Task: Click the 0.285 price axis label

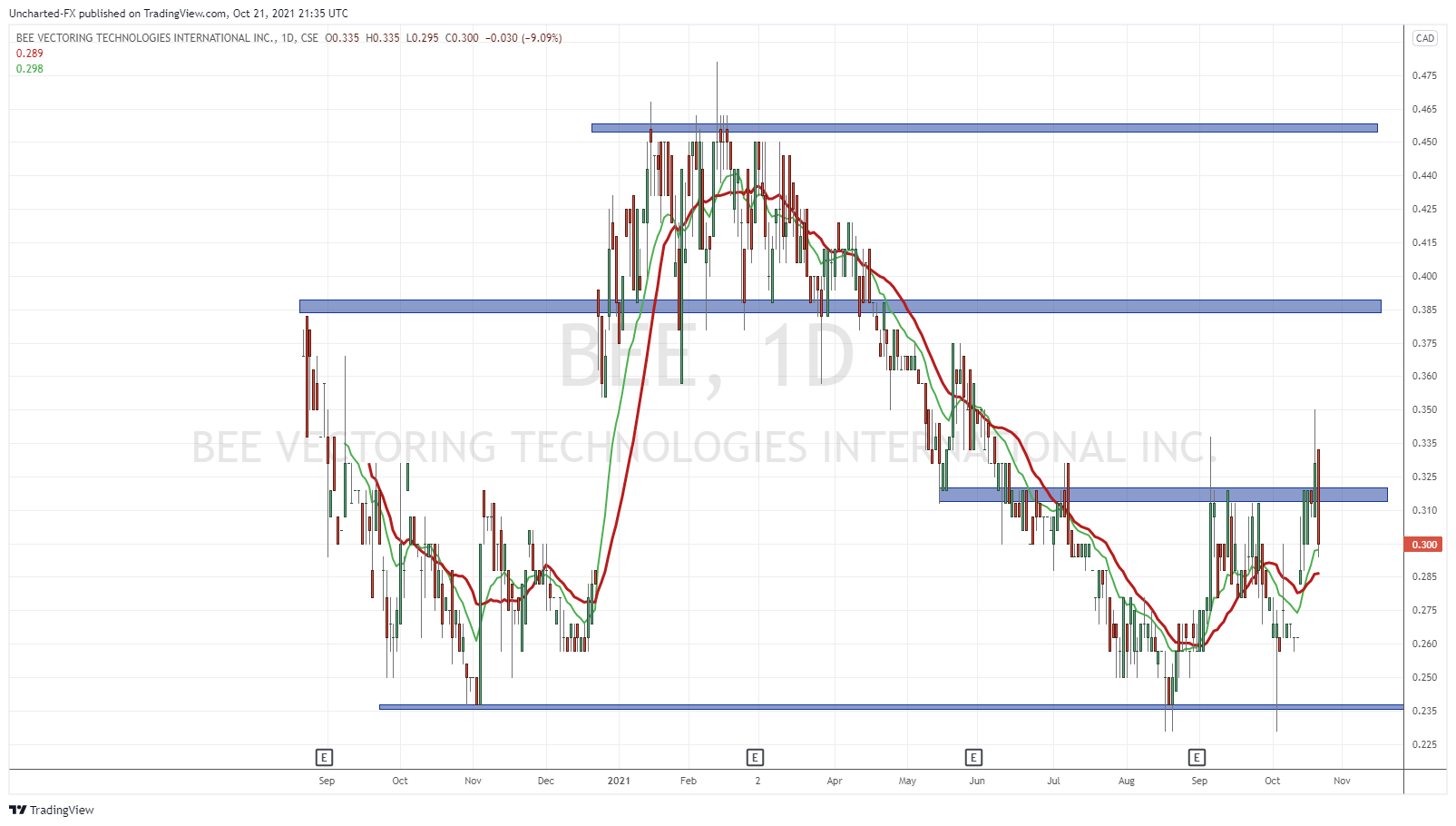Action: (x=1424, y=576)
